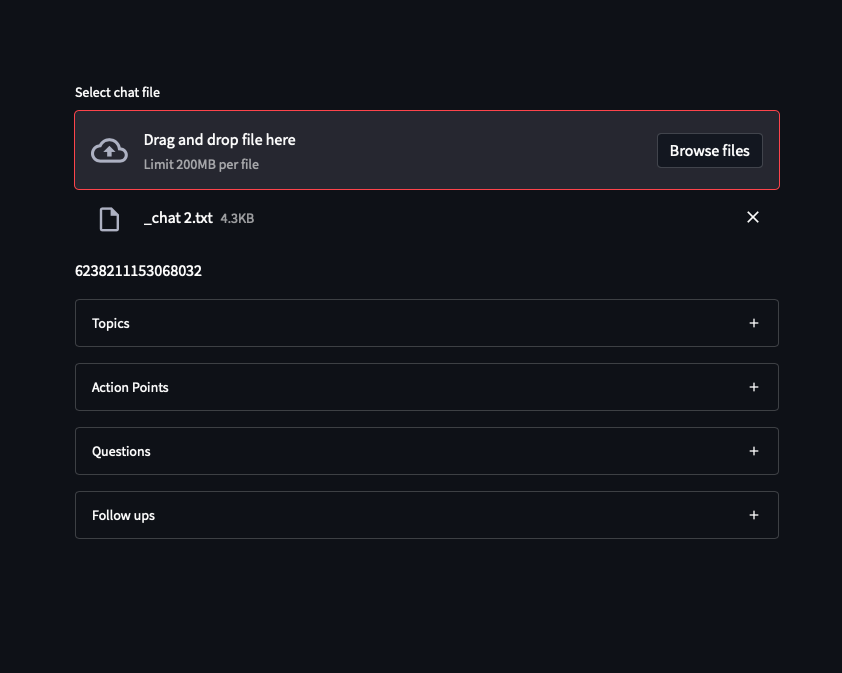The height and width of the screenshot is (673, 842).
Task: Click the X to remove _chat 2.txt
Action: pyautogui.click(x=753, y=217)
